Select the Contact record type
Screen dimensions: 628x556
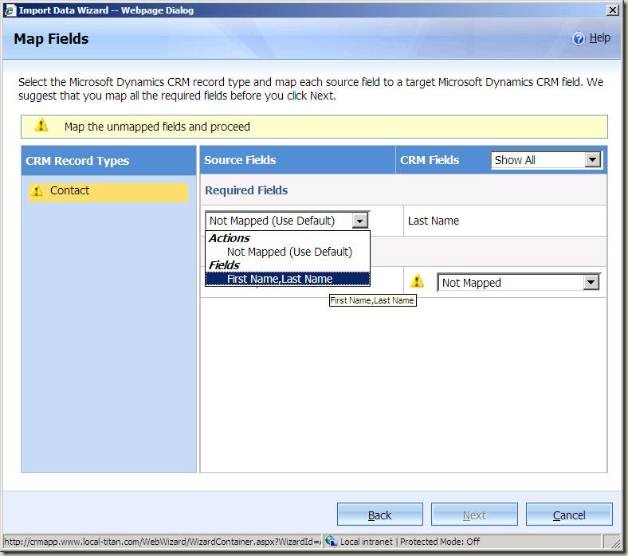pos(70,191)
